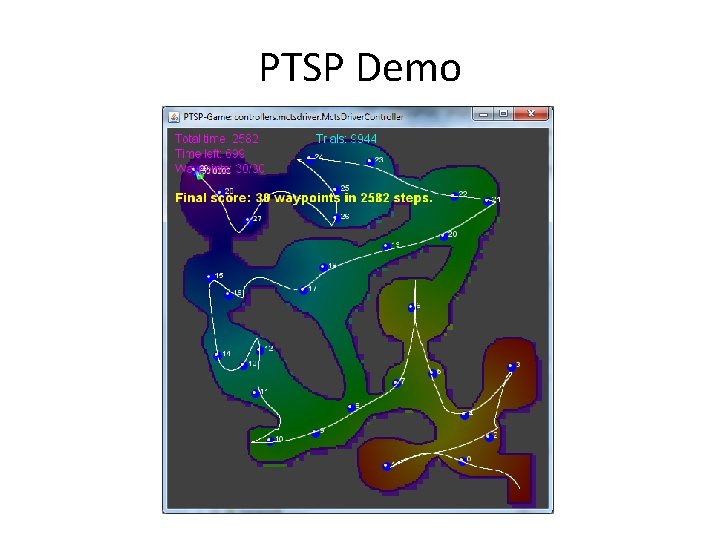Select waypoint dot labeled 24
Image resolution: width=720 pixels, height=540 pixels.
tap(310, 159)
